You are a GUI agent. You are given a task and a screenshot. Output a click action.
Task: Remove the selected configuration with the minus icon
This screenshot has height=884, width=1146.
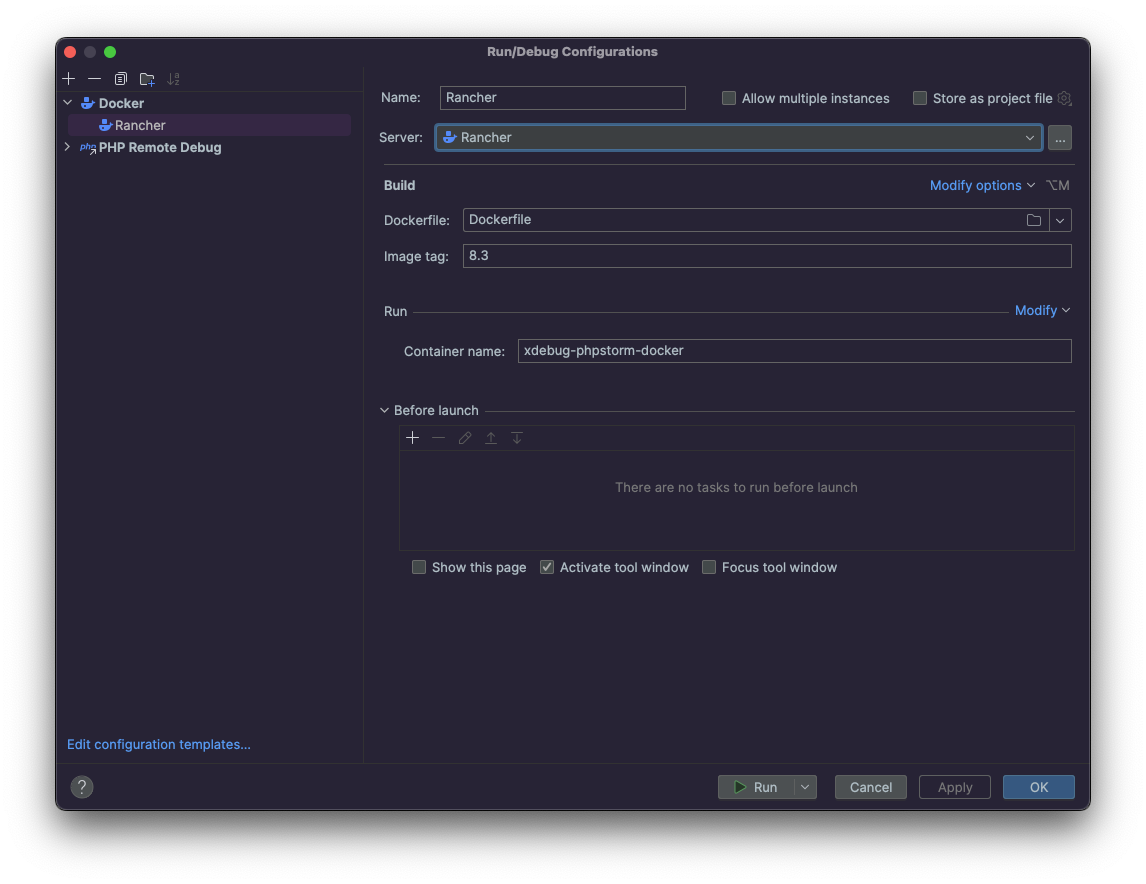(94, 78)
